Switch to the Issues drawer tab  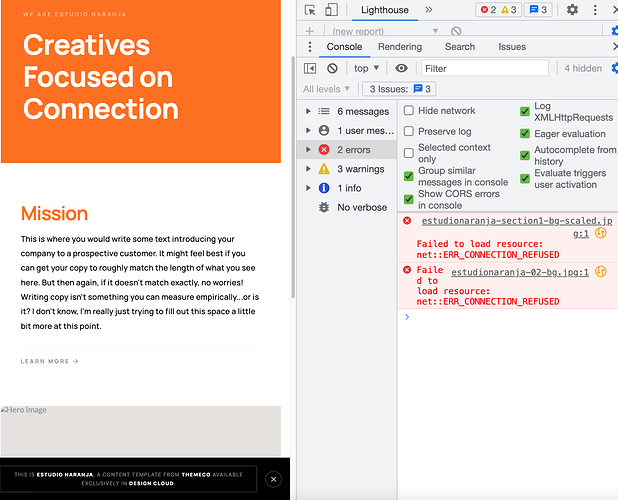512,47
